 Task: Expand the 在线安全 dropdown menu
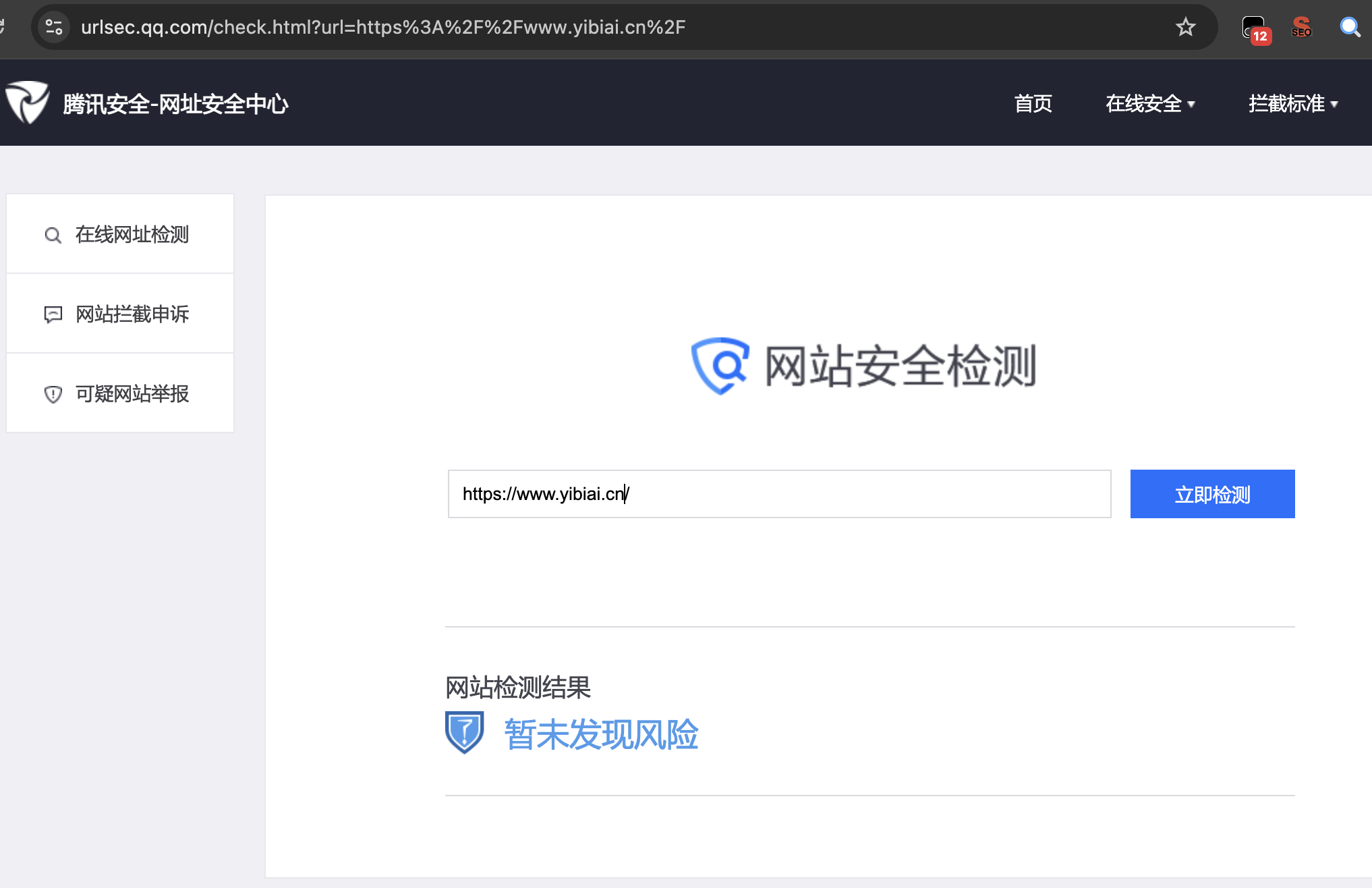[x=1150, y=103]
